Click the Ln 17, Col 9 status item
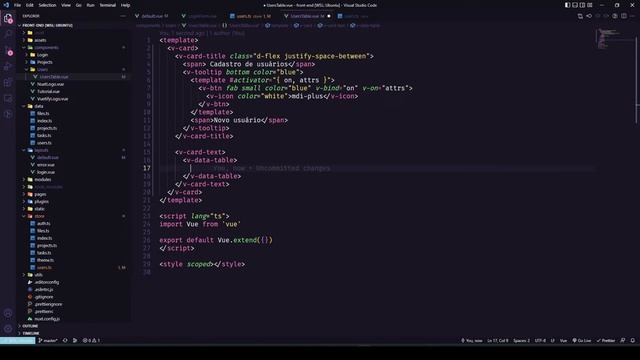Image resolution: width=640 pixels, height=360 pixels. click(x=498, y=340)
